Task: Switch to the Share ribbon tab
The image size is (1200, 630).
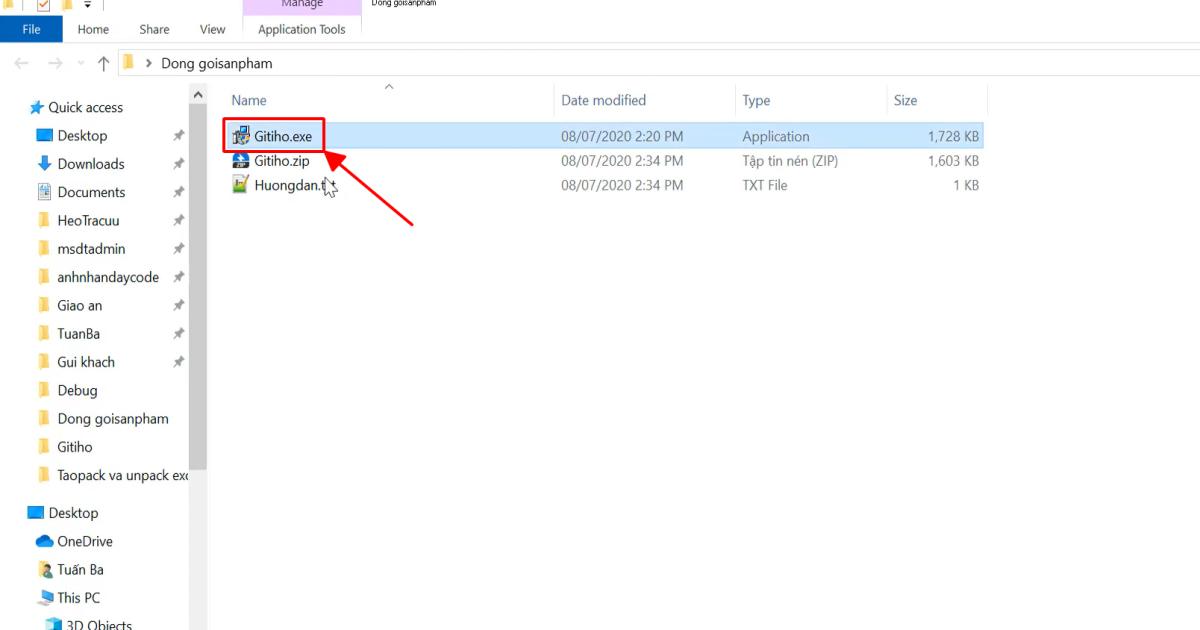Action: pyautogui.click(x=154, y=29)
